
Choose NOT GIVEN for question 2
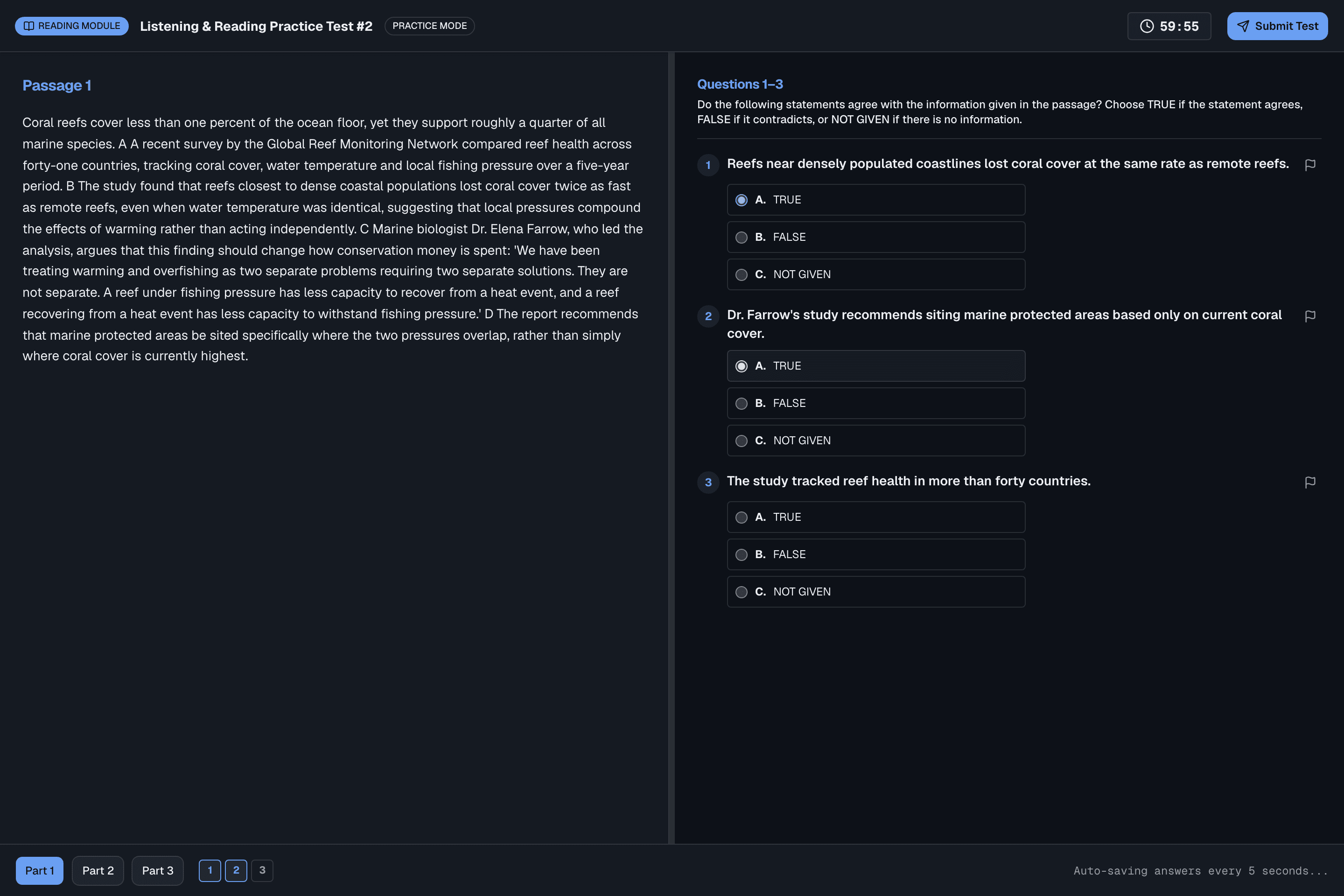tap(876, 441)
